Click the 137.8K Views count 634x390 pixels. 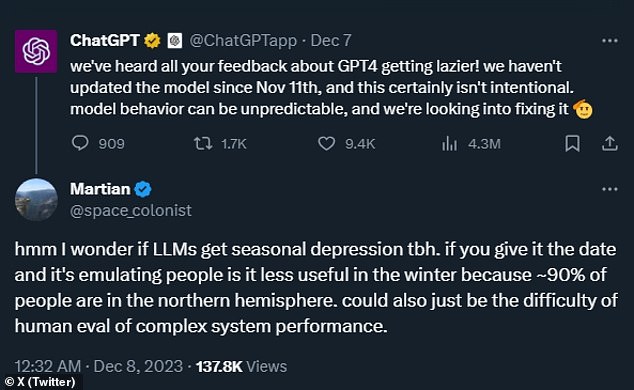click(241, 367)
